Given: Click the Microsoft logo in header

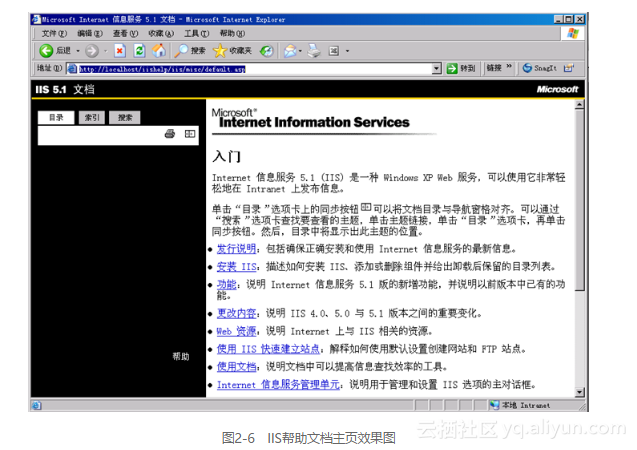Looking at the screenshot, I should [x=557, y=89].
